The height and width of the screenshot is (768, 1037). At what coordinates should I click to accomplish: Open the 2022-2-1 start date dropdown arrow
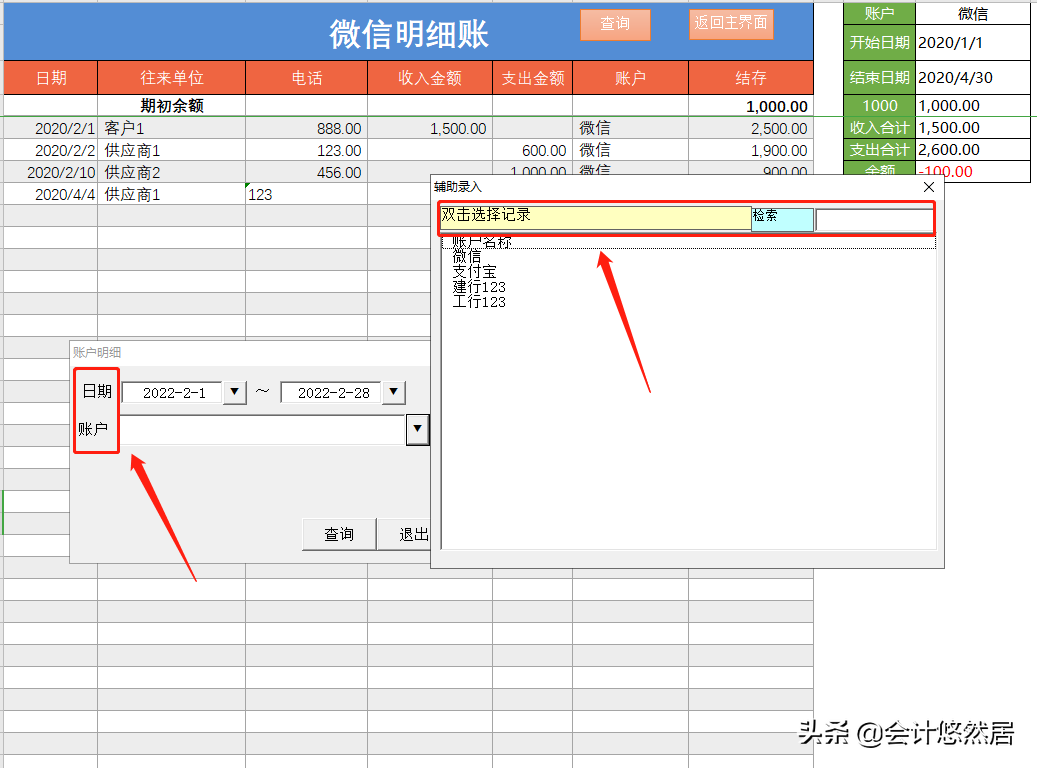tap(234, 392)
